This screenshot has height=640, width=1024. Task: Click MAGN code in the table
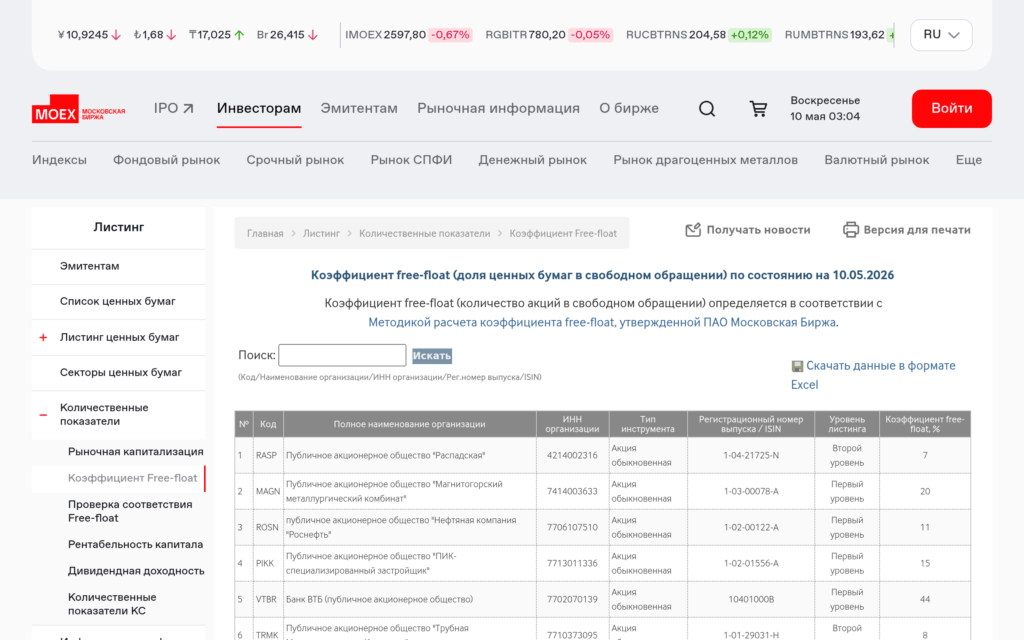click(268, 491)
